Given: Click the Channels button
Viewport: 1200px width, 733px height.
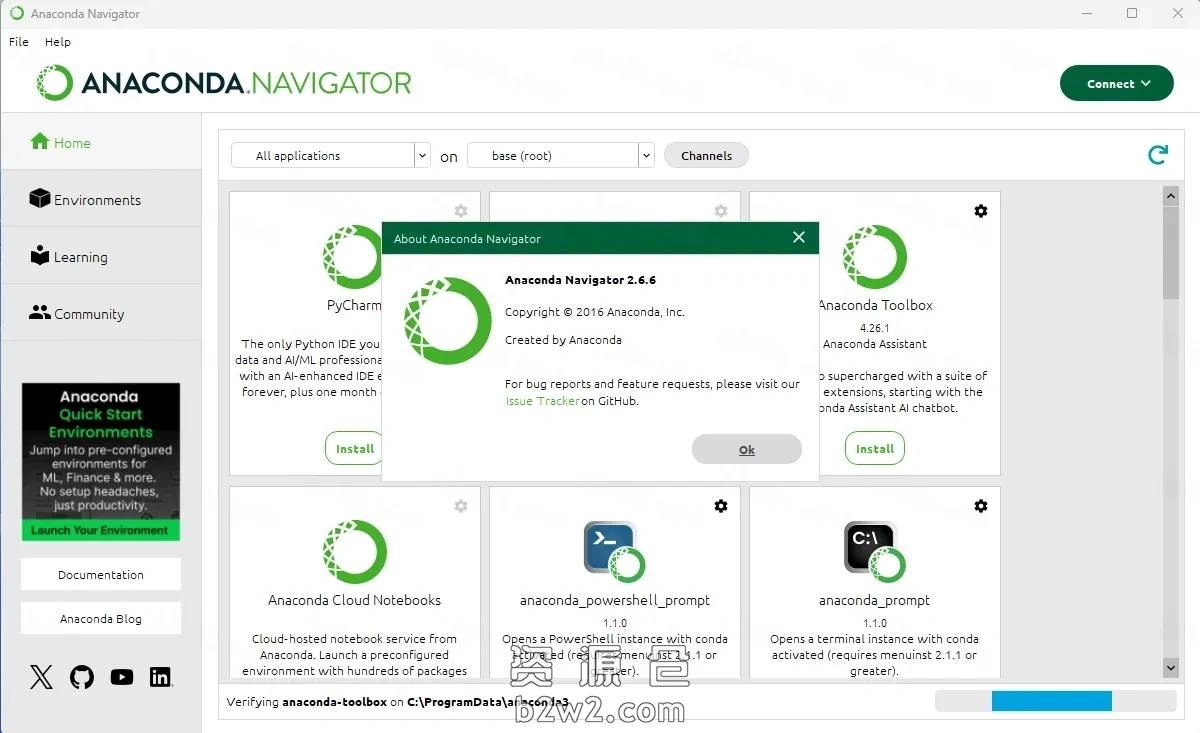Looking at the screenshot, I should pyautogui.click(x=706, y=156).
